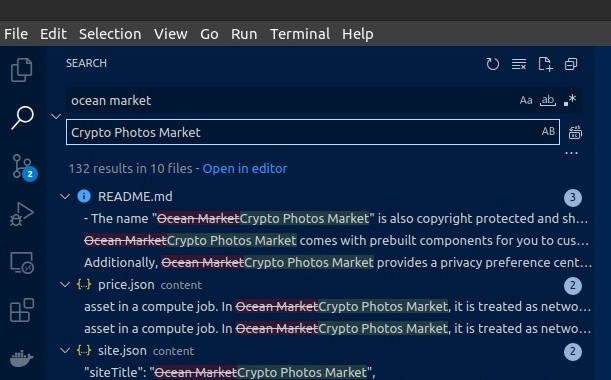
Task: Replace all matches with Crypto Photos Market
Action: coord(575,133)
